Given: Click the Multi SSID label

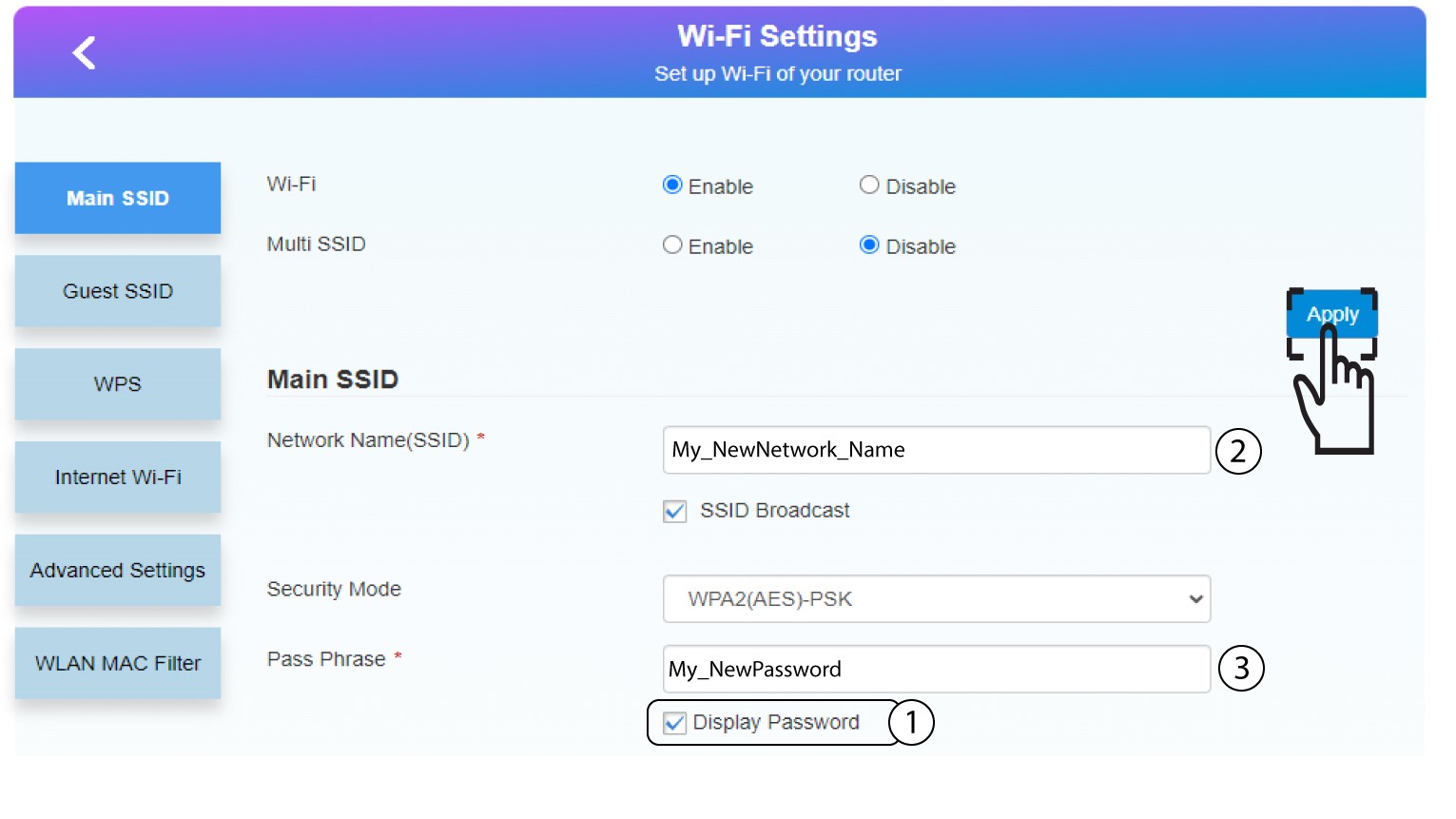Looking at the screenshot, I should click(316, 244).
